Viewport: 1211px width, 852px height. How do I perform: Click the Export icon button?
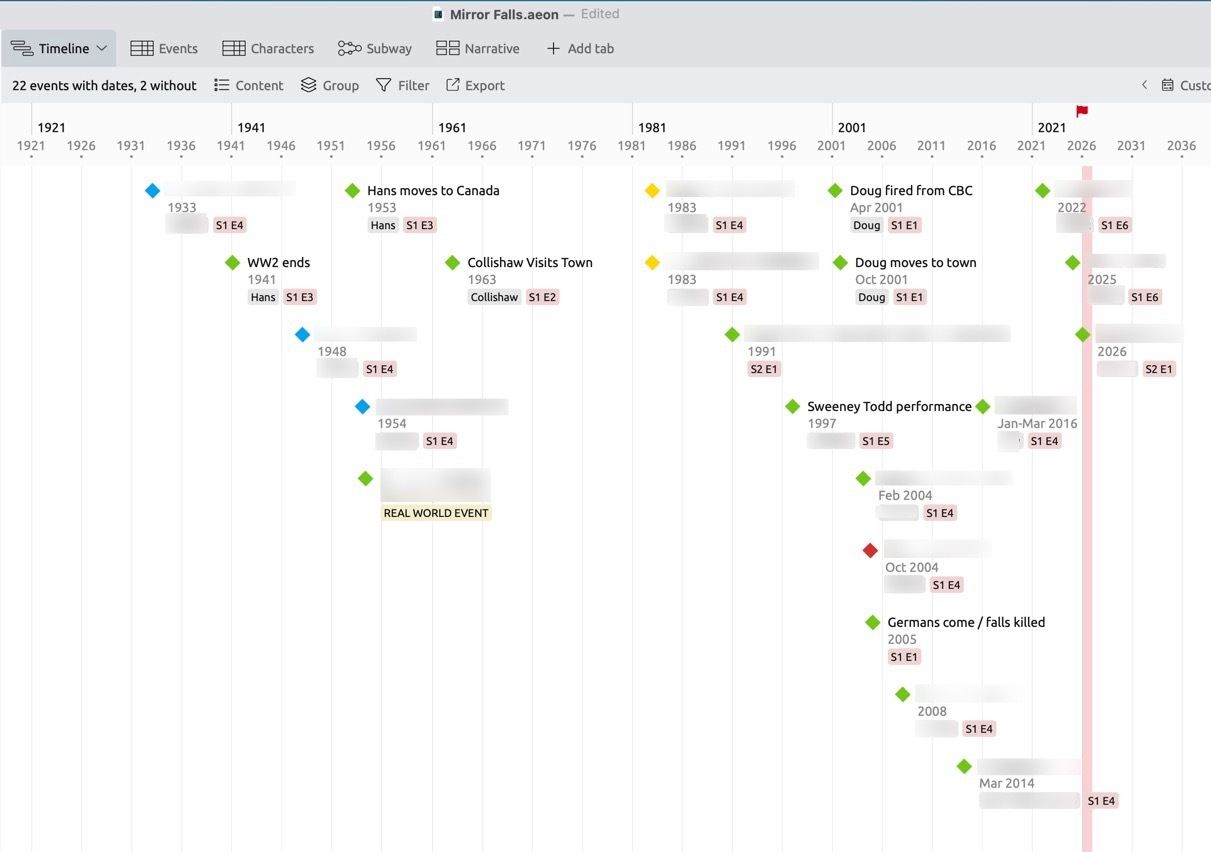tap(453, 85)
